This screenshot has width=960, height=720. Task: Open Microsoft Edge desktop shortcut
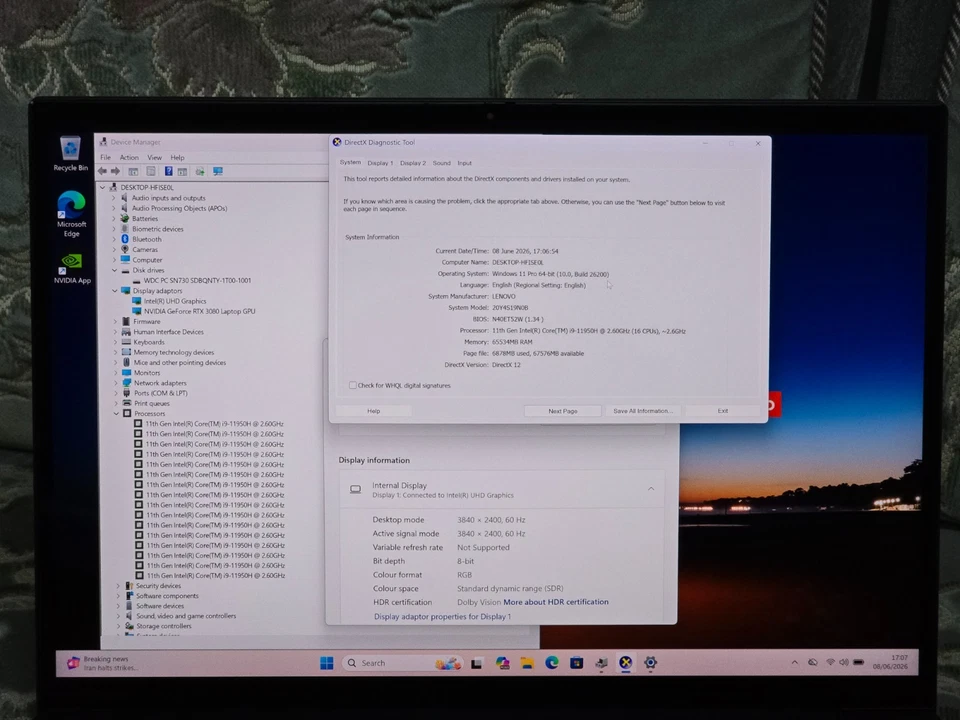tap(71, 214)
